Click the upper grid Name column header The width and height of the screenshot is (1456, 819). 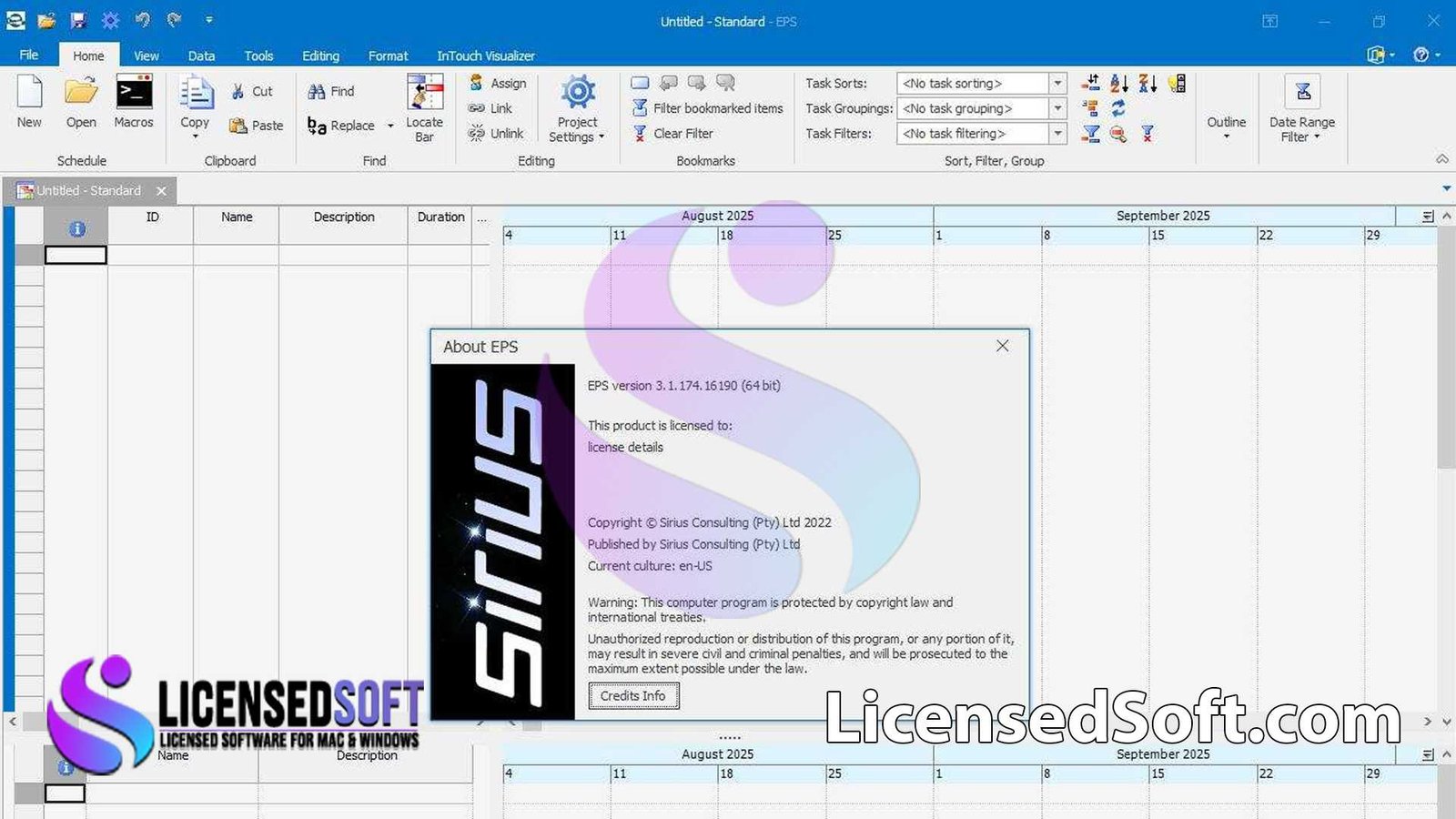point(237,225)
